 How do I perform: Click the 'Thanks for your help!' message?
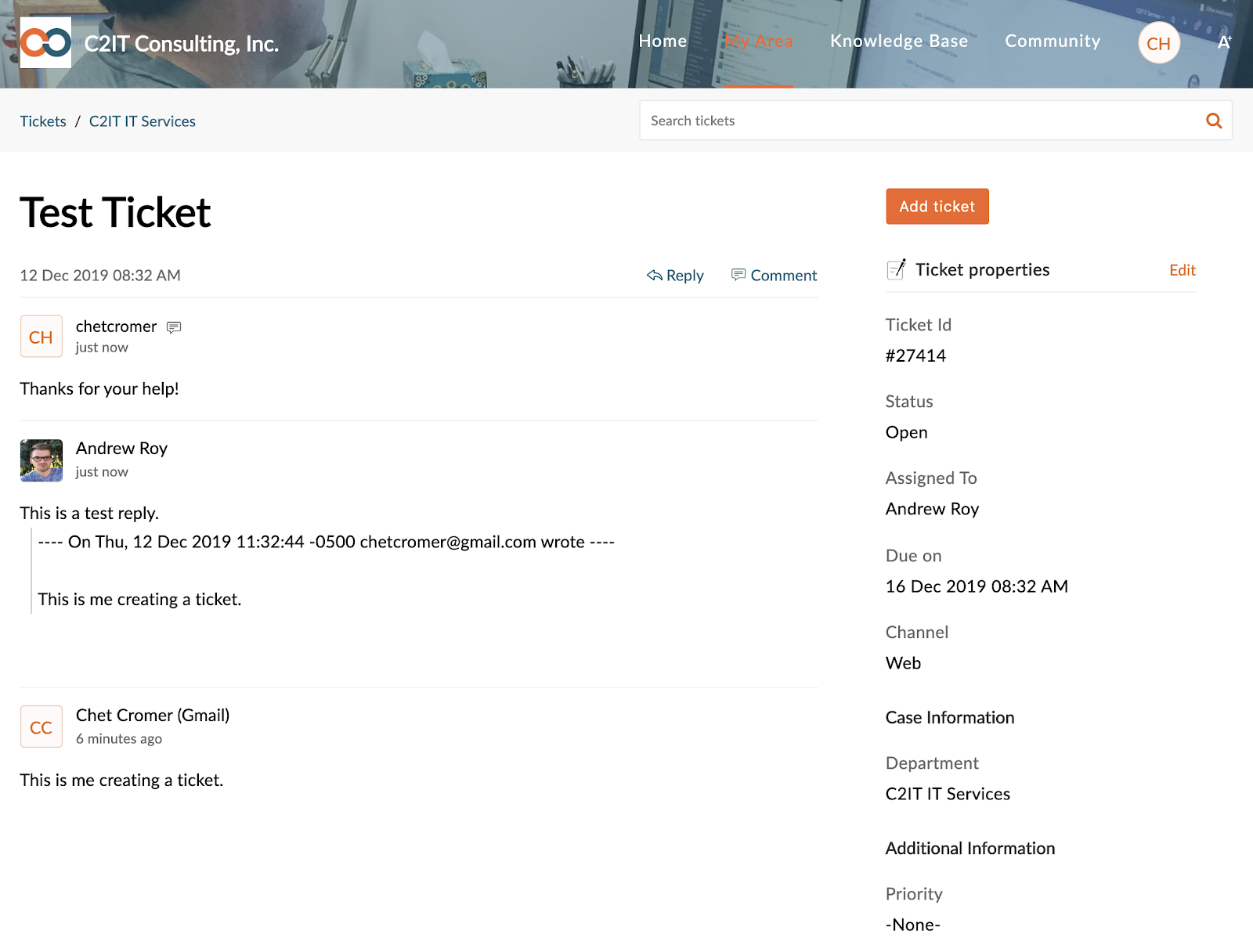point(99,389)
